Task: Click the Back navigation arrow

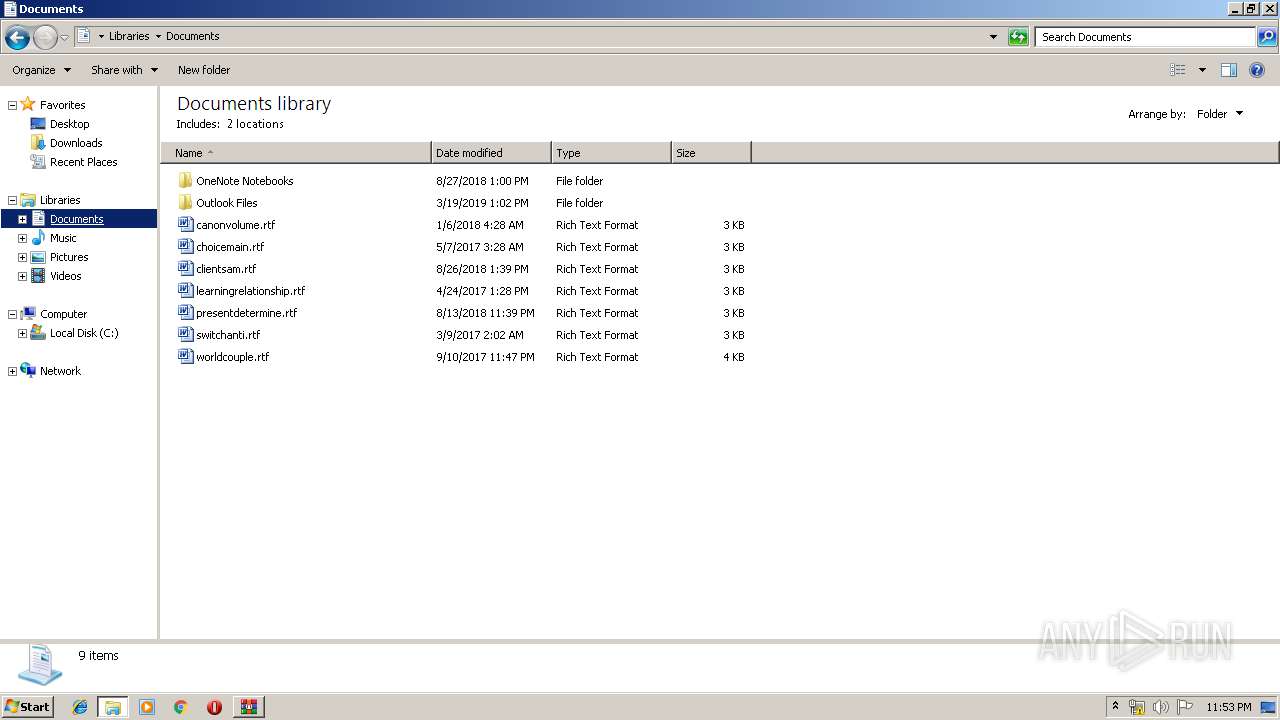Action: [x=17, y=38]
